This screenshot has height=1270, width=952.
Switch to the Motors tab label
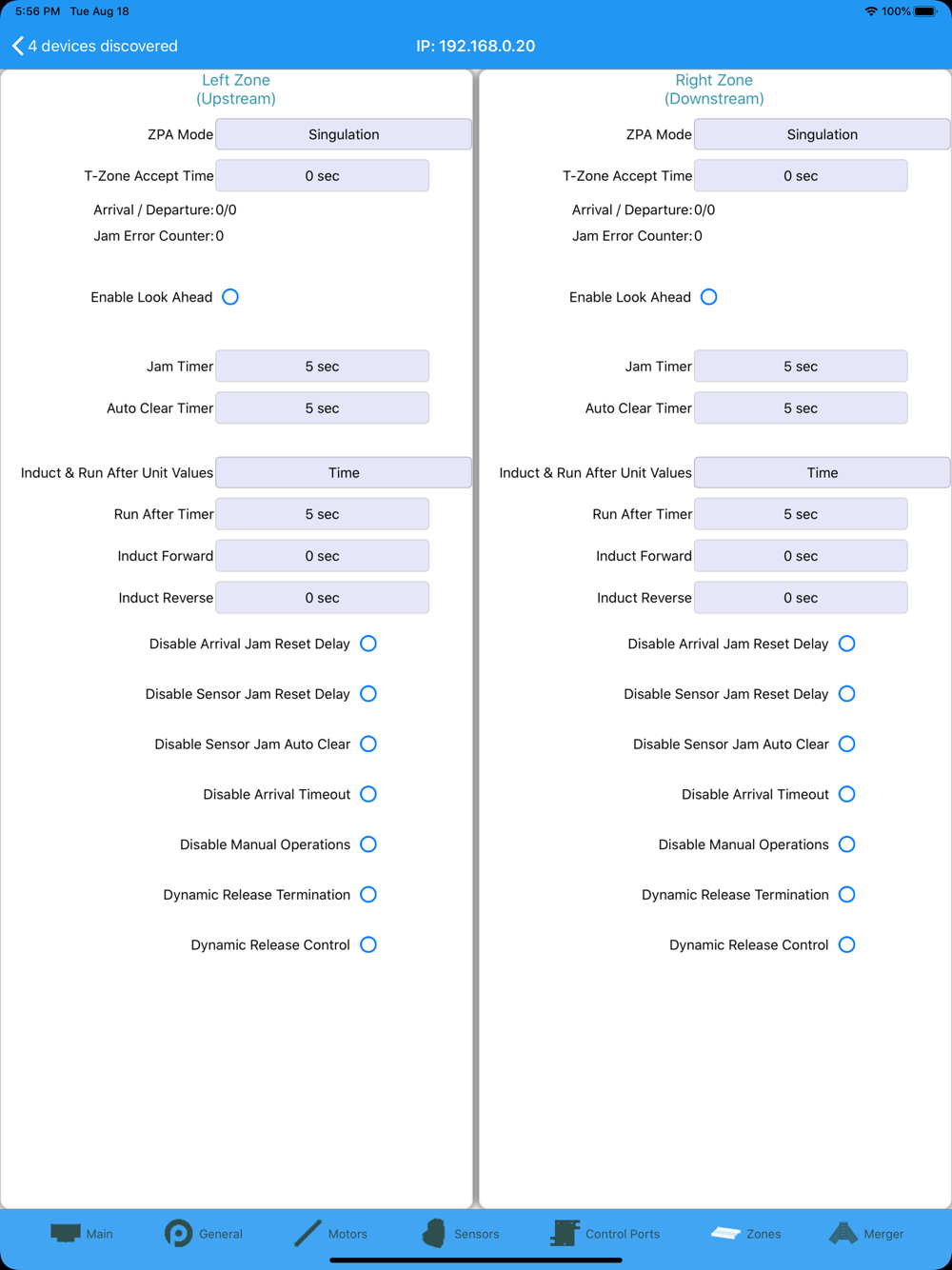[347, 1234]
